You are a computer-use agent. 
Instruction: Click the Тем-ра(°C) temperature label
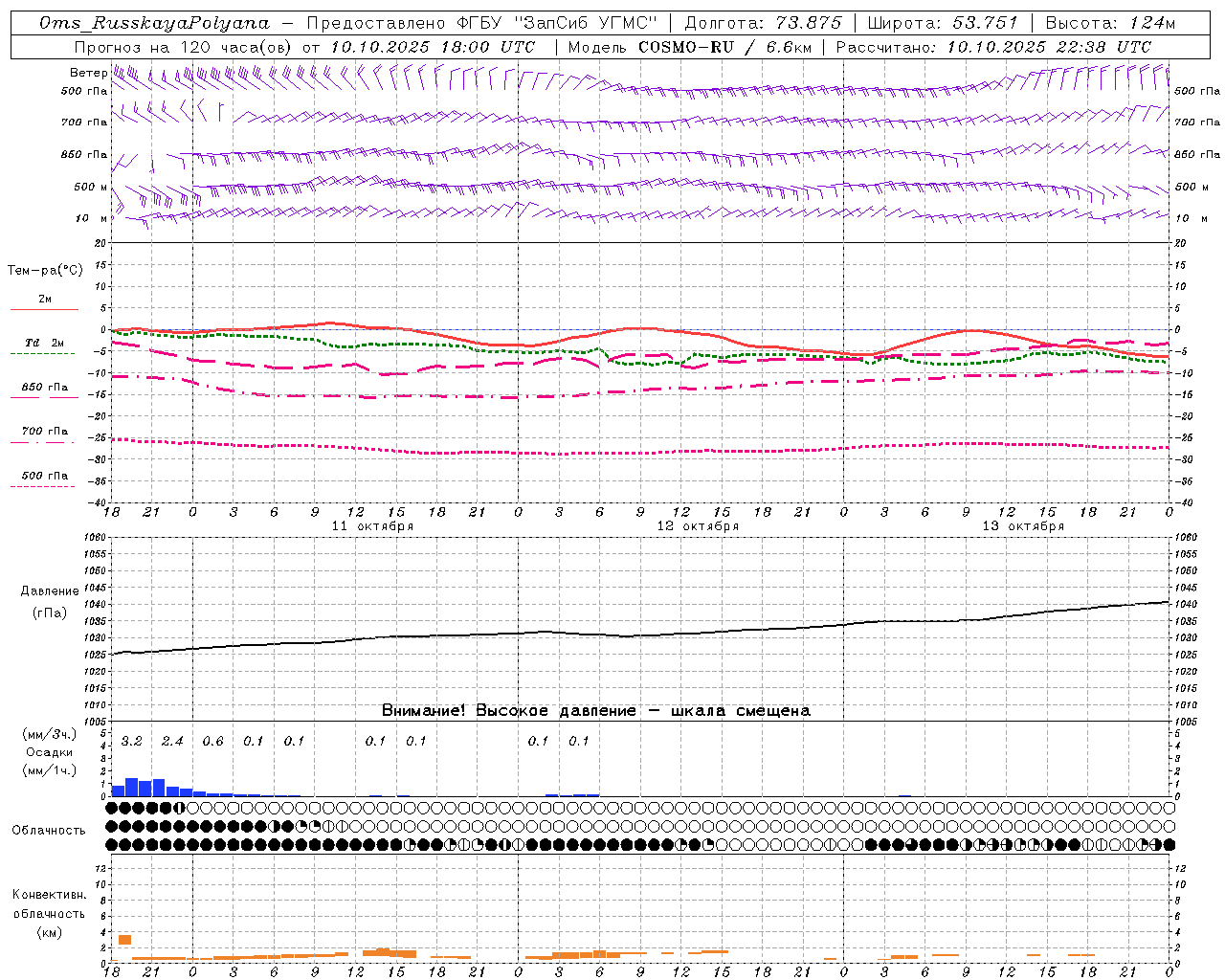click(x=45, y=271)
